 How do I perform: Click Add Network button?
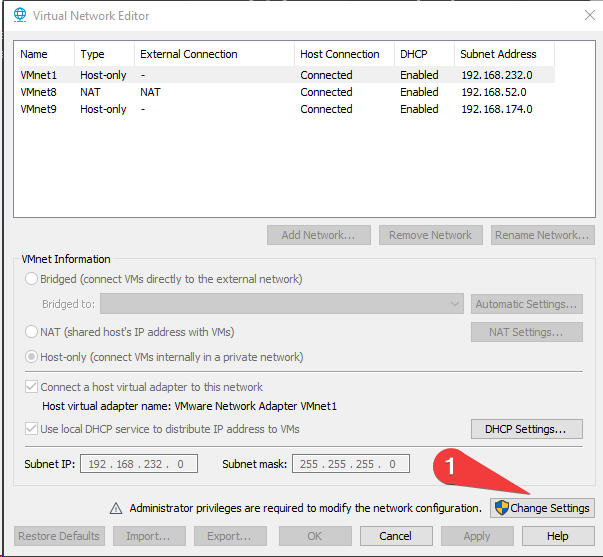(x=319, y=235)
